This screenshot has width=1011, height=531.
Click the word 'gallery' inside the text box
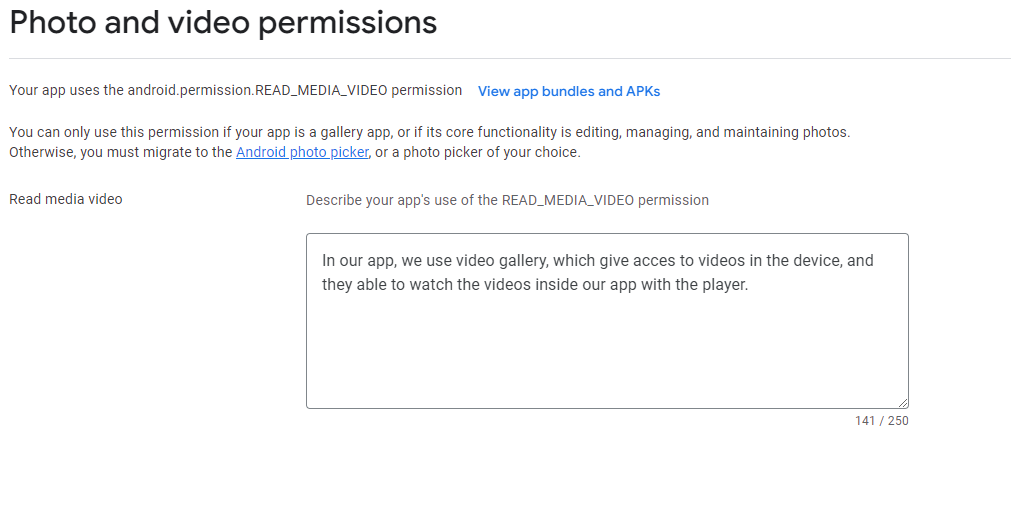(x=523, y=261)
